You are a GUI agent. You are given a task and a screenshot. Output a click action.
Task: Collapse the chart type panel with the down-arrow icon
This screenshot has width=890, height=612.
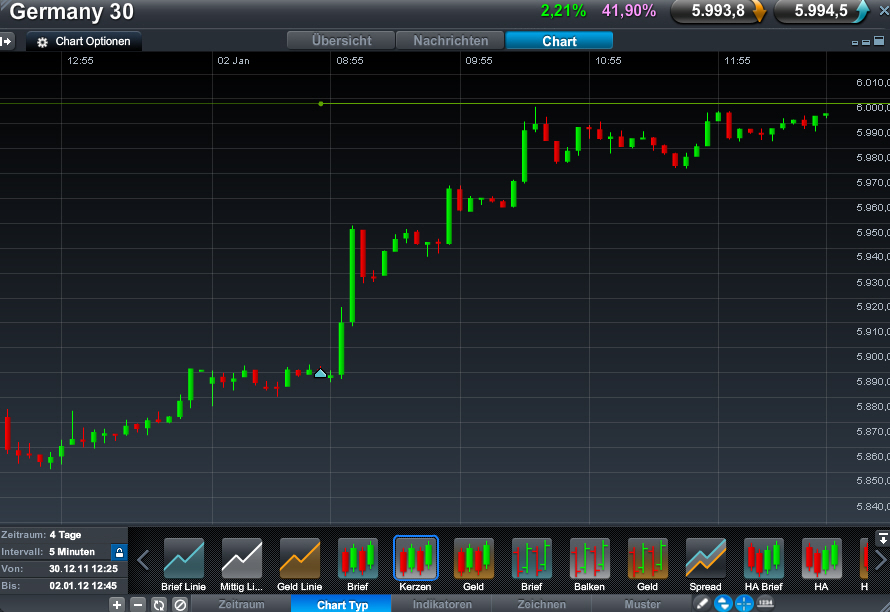point(882,538)
